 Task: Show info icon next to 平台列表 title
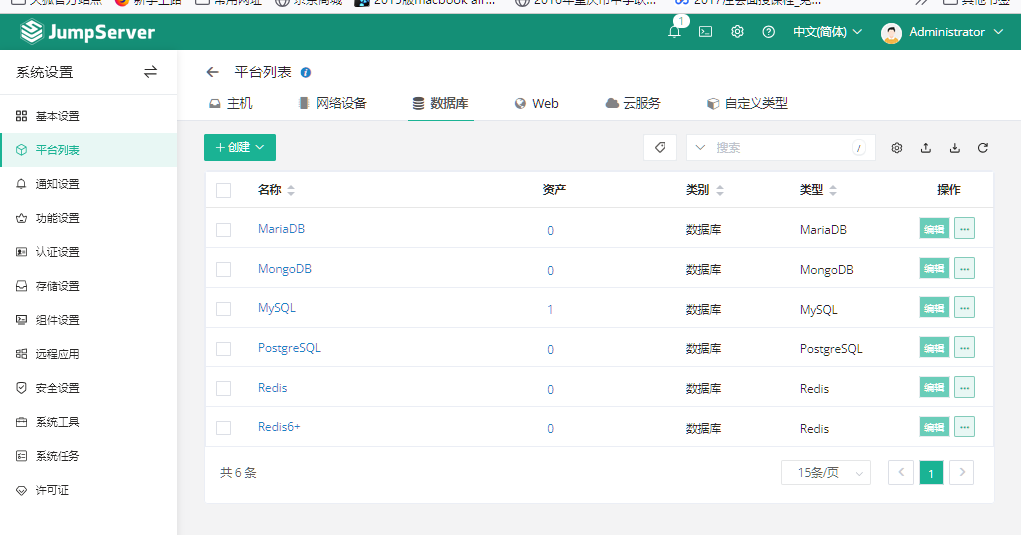pyautogui.click(x=305, y=73)
